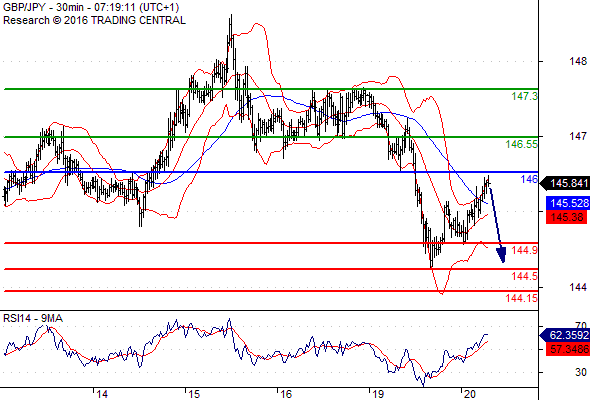The width and height of the screenshot is (590, 400).
Task: Click the 146.55 resistance level label
Action: tap(522, 144)
